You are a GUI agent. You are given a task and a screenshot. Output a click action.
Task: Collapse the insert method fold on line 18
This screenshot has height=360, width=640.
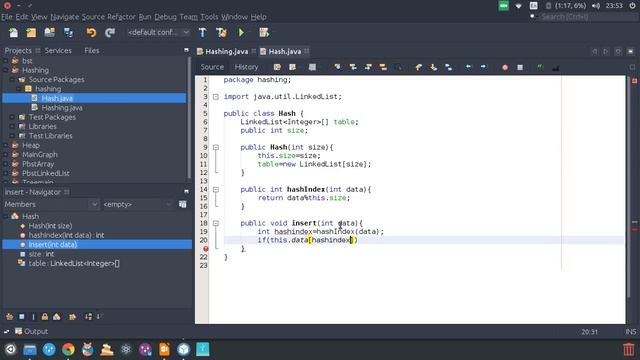216,223
